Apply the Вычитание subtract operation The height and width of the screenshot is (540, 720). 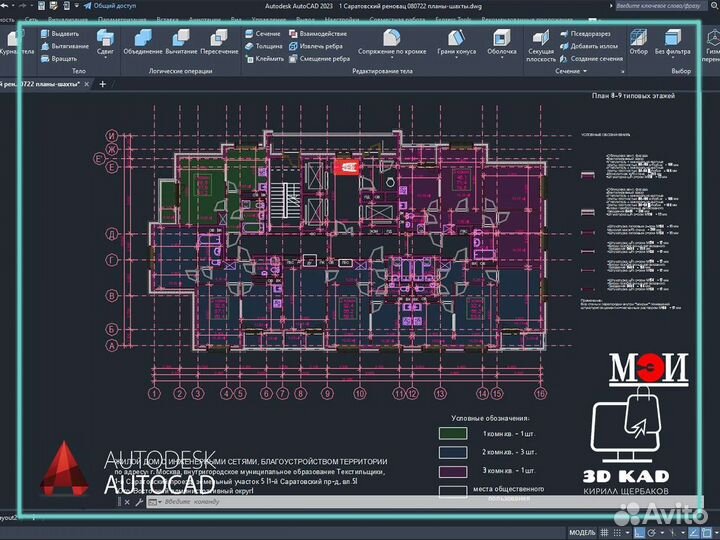[181, 42]
